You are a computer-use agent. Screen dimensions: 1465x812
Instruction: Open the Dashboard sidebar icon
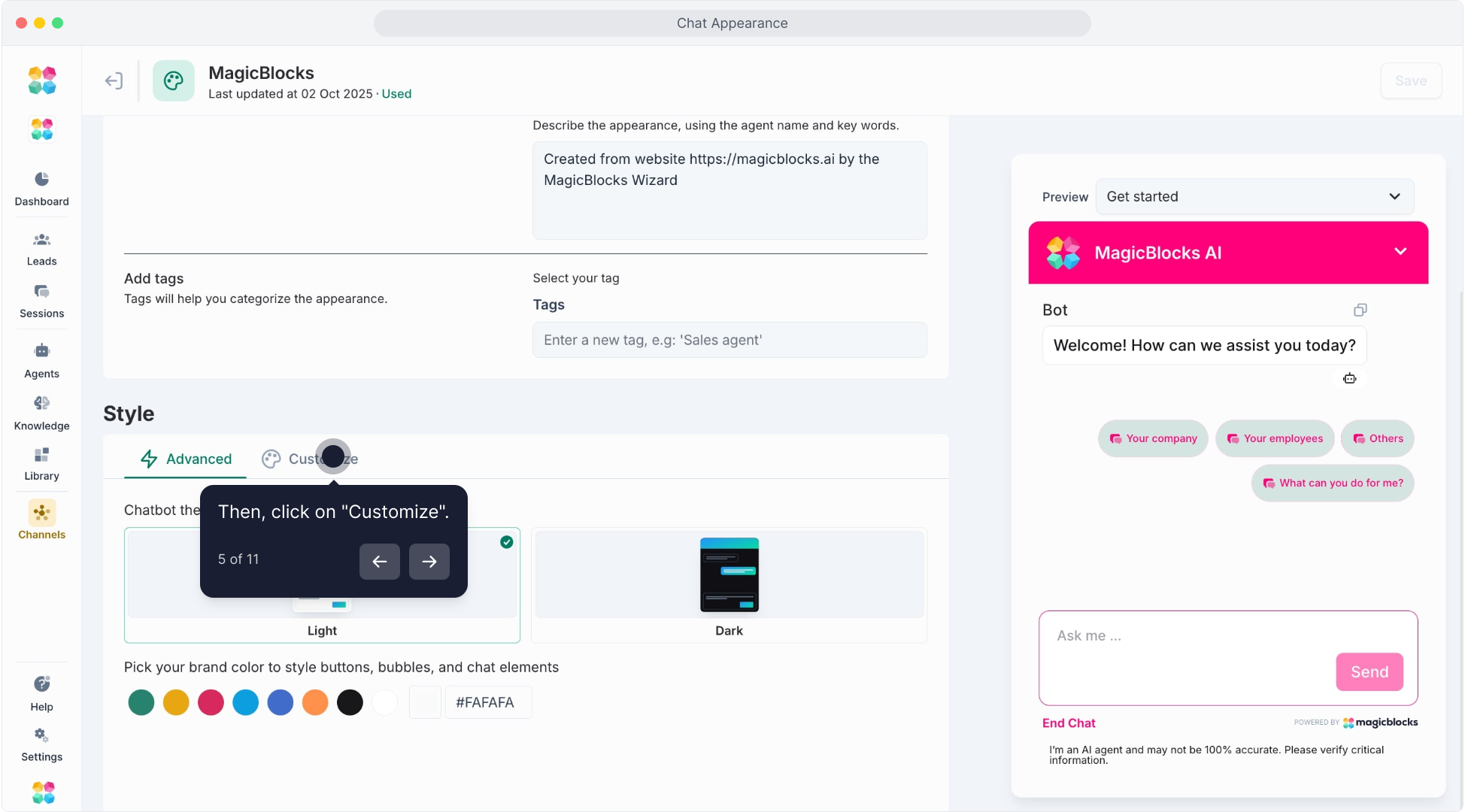[41, 180]
